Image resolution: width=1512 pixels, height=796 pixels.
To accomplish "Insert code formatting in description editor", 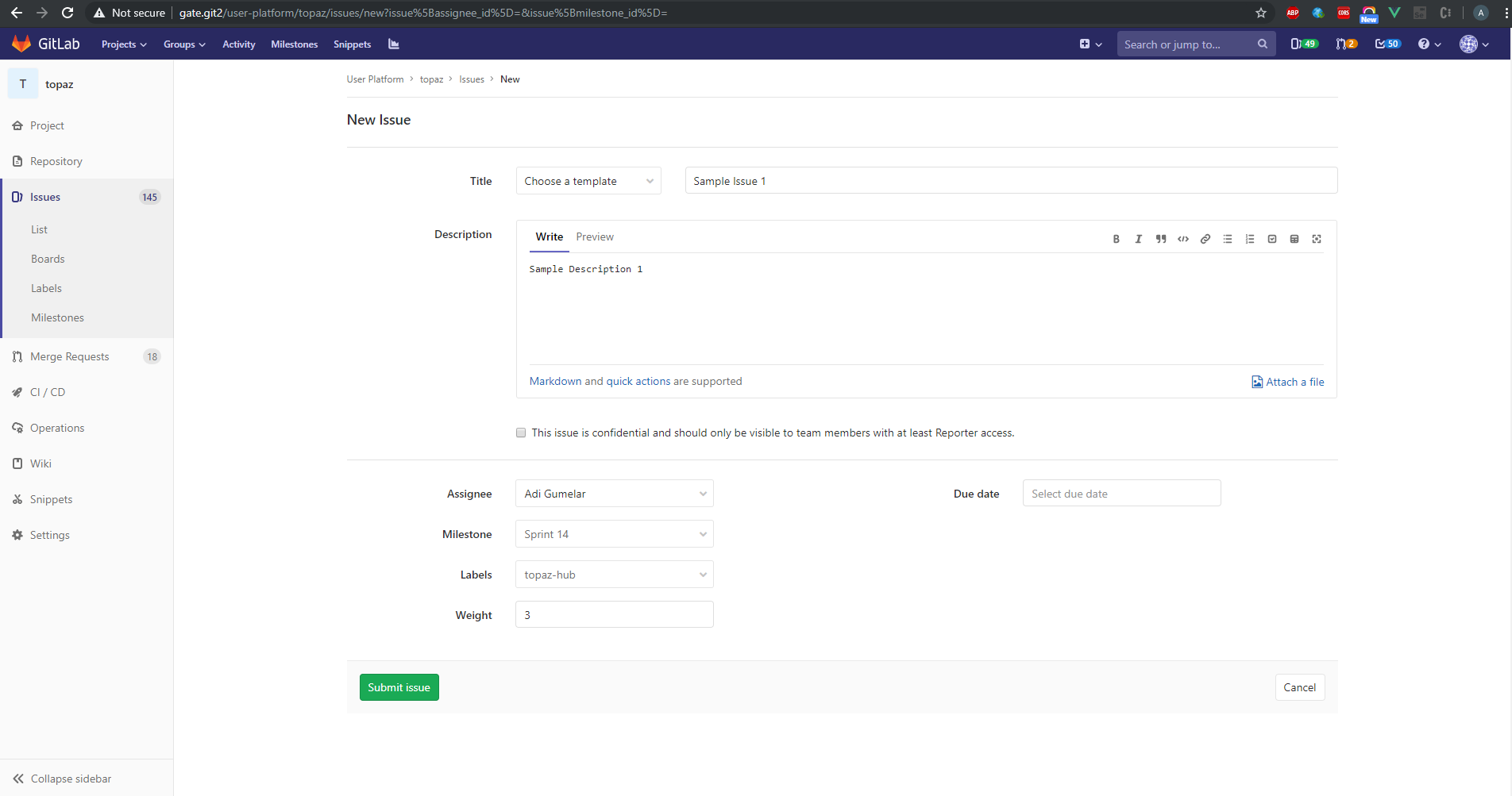I will pyautogui.click(x=1182, y=239).
